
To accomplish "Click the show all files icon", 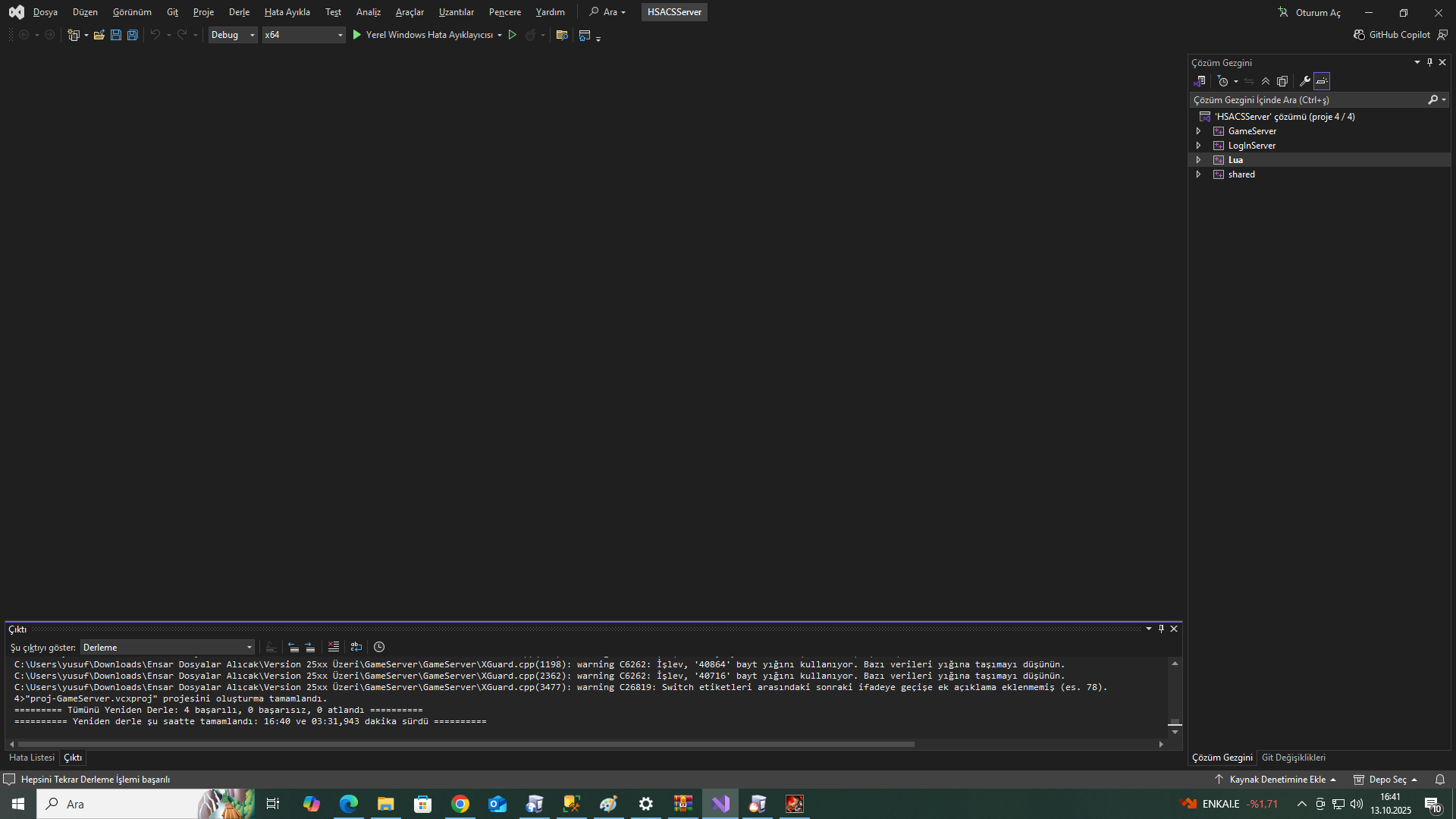I will [1282, 81].
